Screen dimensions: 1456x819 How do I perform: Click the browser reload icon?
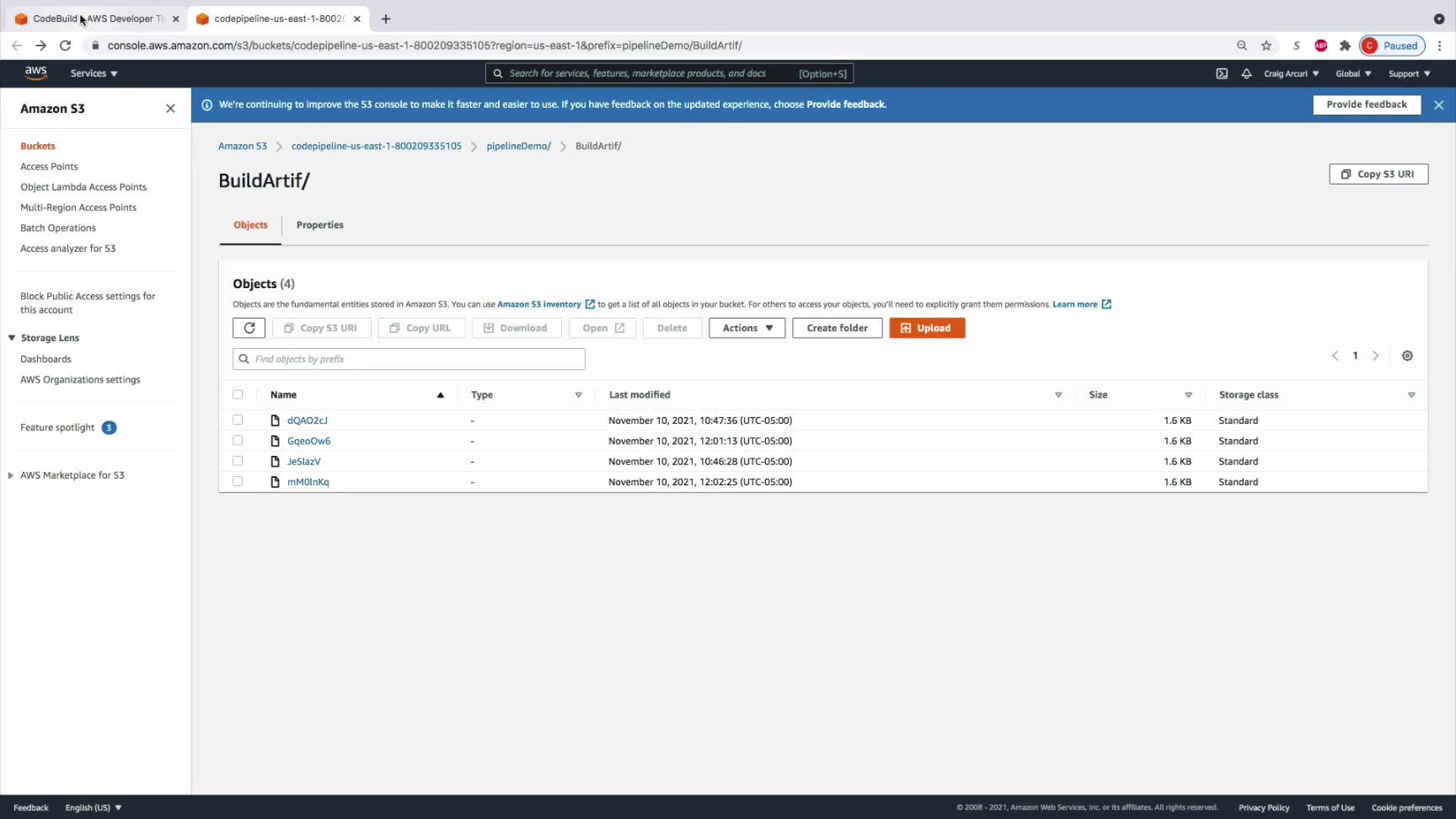click(65, 45)
